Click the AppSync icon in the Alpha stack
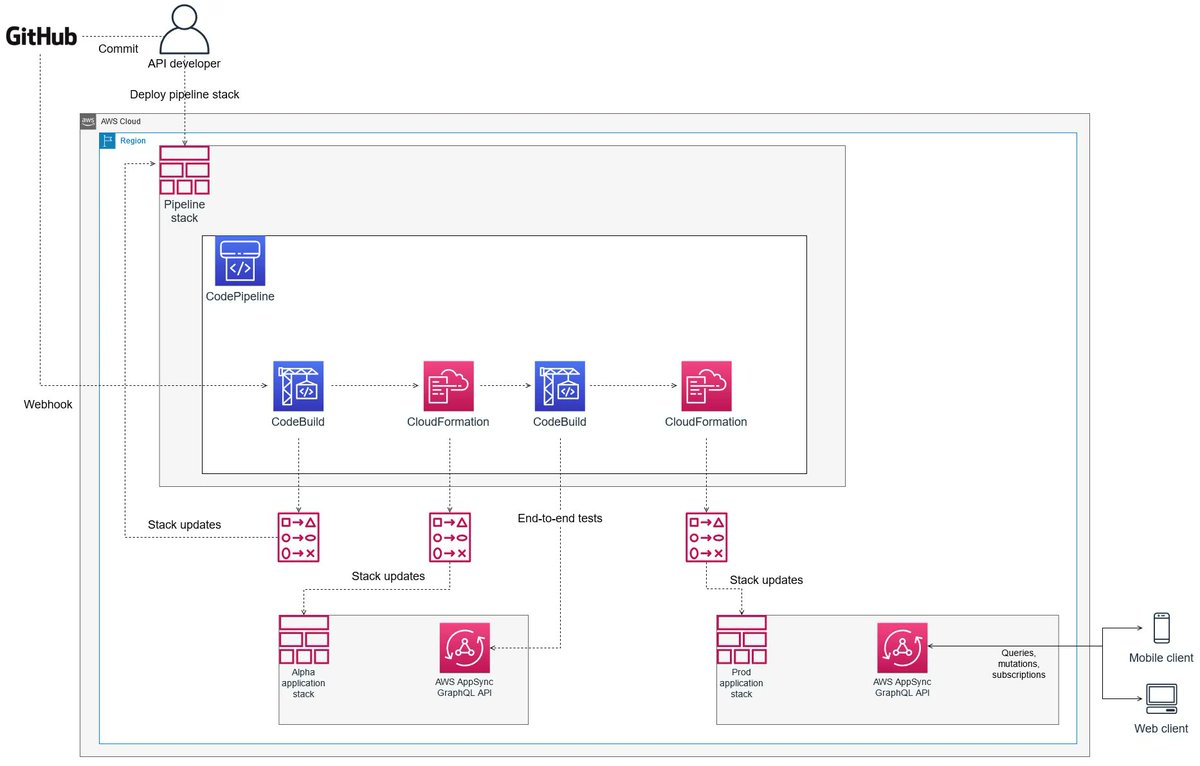The height and width of the screenshot is (766, 1200). point(464,648)
